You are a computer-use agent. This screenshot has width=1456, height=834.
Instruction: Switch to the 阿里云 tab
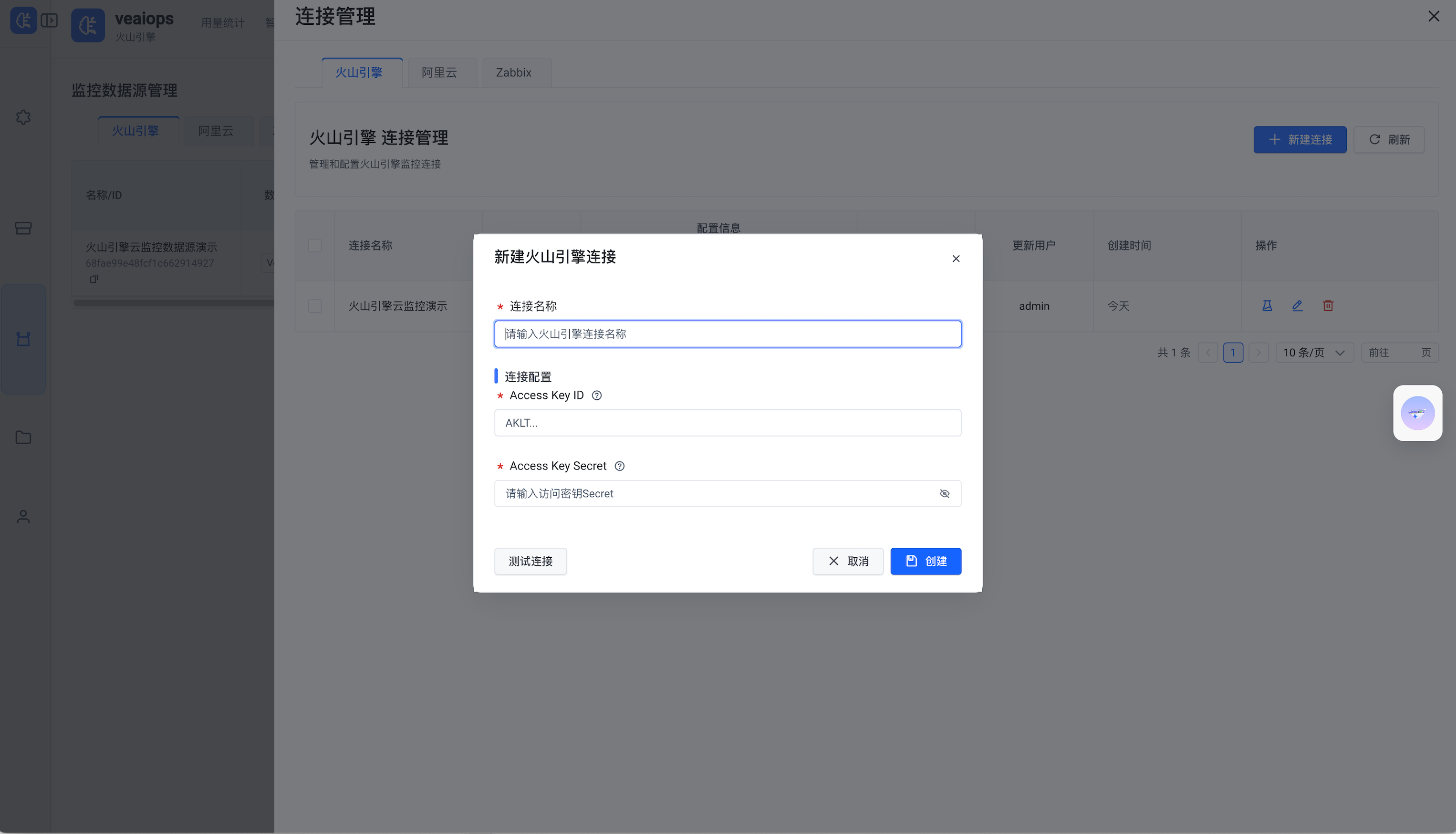click(439, 72)
